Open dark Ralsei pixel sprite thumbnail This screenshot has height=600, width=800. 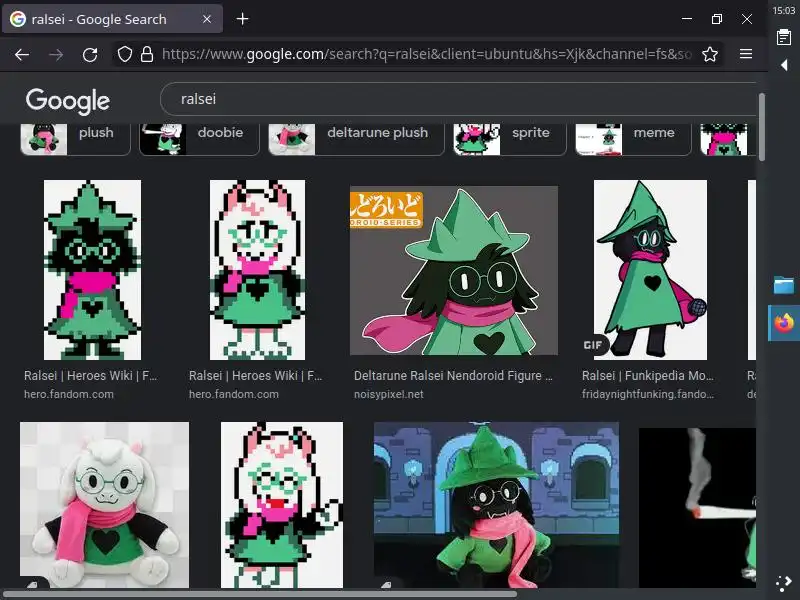point(92,270)
